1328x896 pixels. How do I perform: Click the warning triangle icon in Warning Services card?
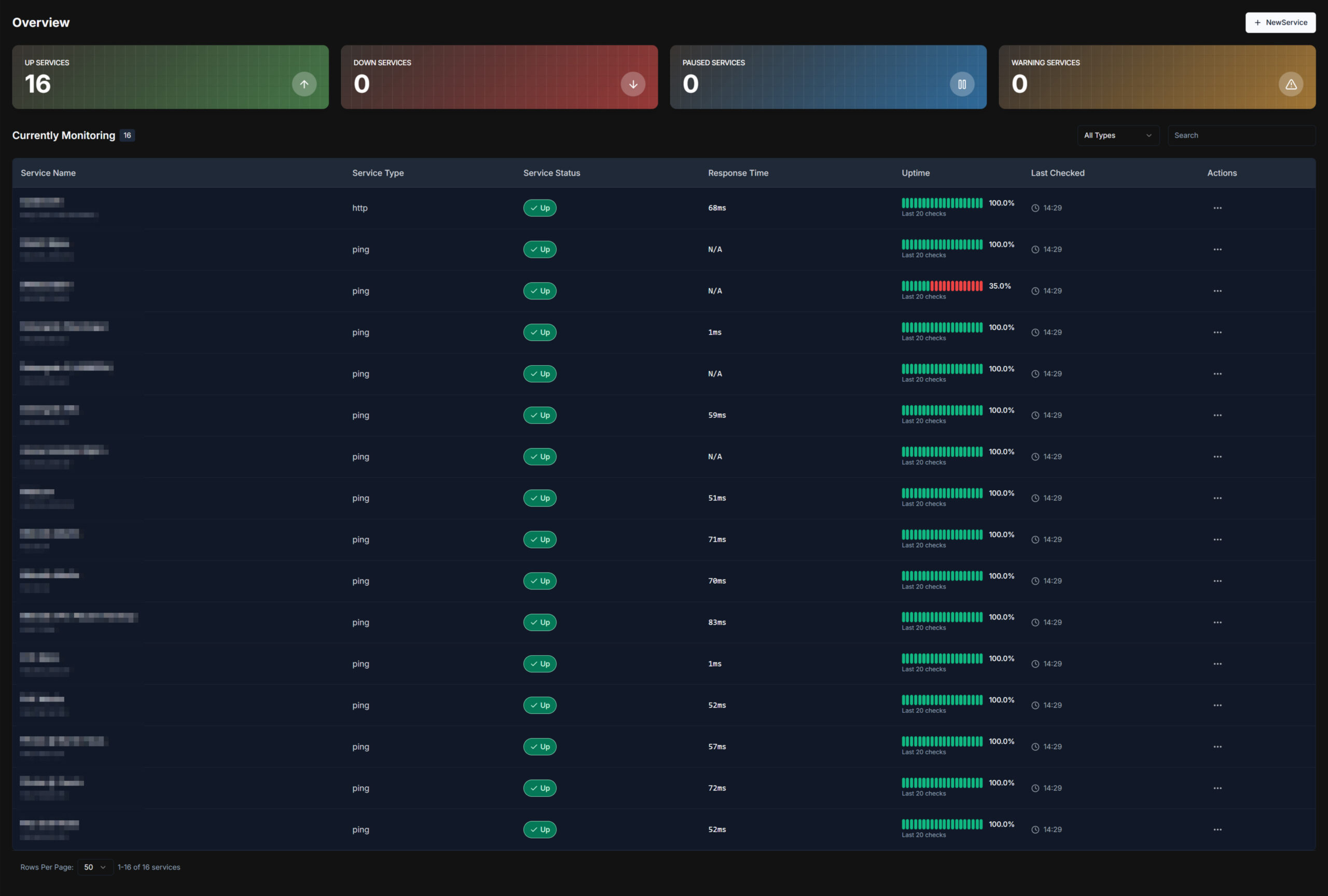1290,84
